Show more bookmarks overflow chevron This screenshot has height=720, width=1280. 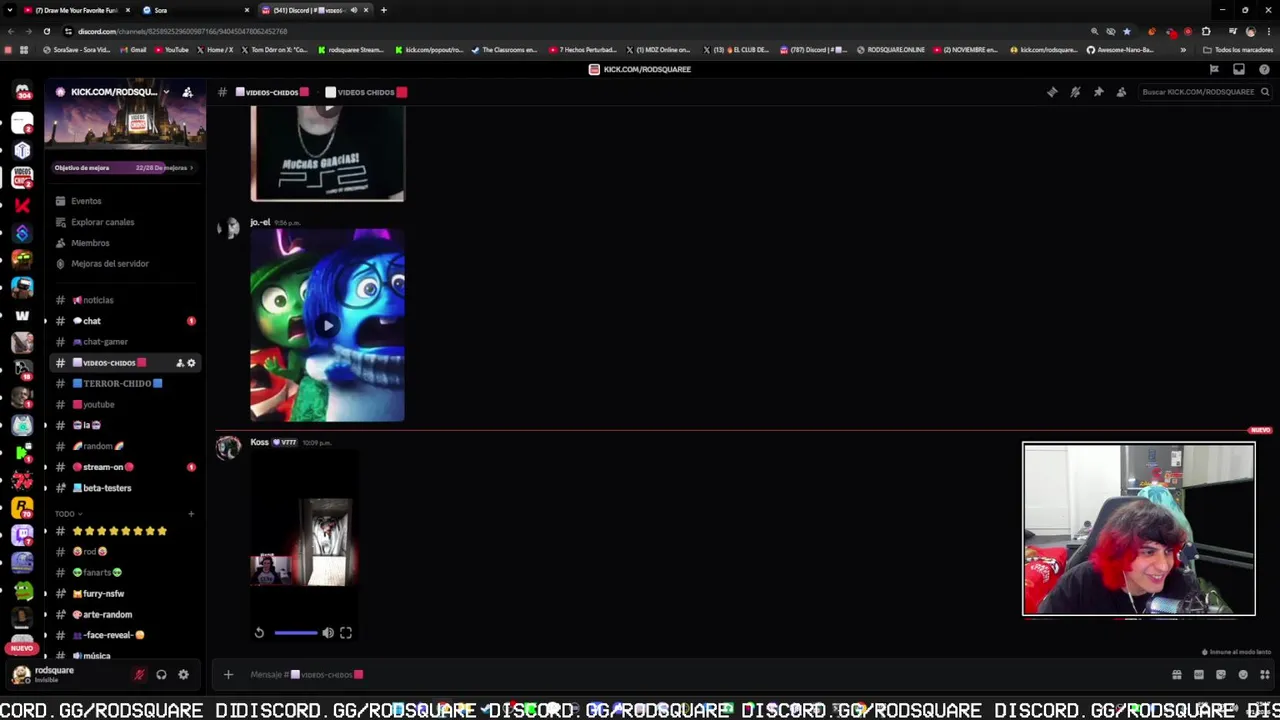click(x=1183, y=50)
